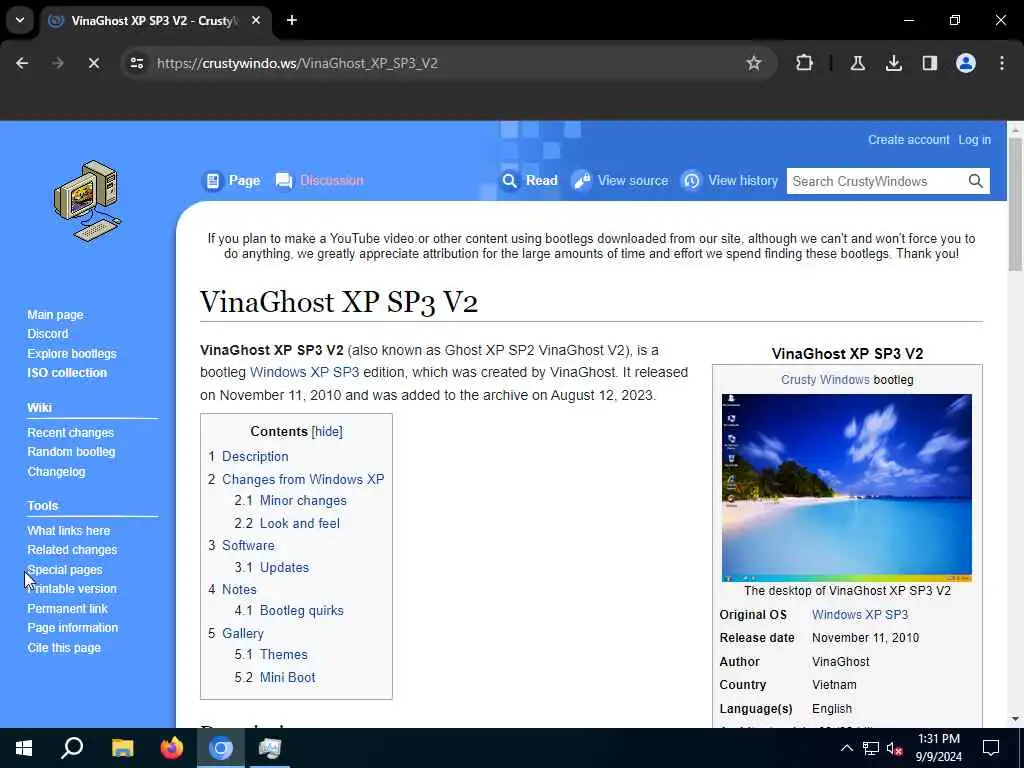The height and width of the screenshot is (768, 1024).
Task: Open a new tab with plus button
Action: [x=292, y=20]
